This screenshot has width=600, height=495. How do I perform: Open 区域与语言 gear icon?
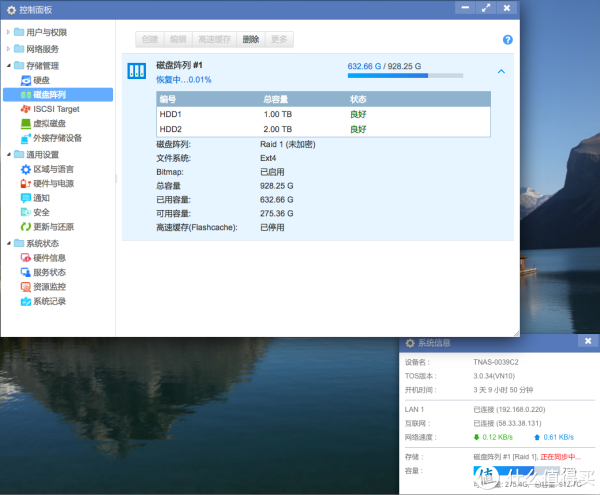[26, 169]
